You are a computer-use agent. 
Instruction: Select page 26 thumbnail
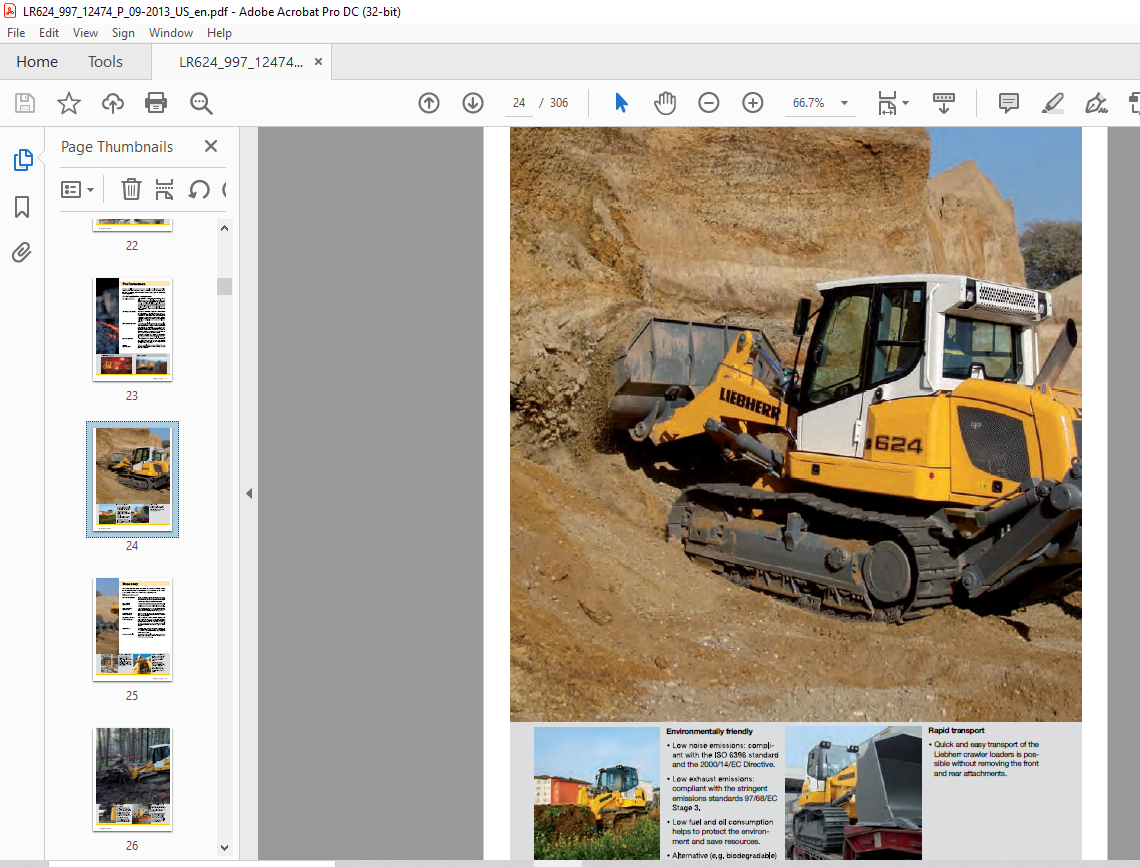point(132,779)
